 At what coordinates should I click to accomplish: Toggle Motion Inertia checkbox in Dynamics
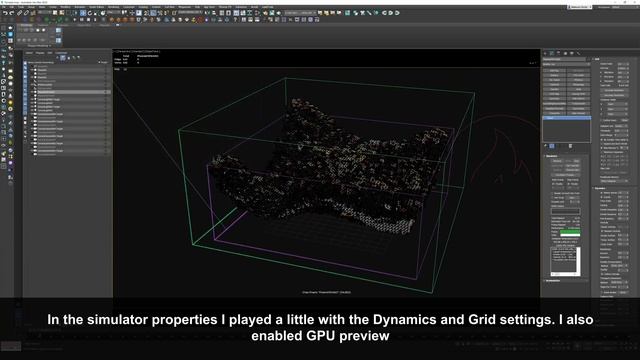coord(602,193)
